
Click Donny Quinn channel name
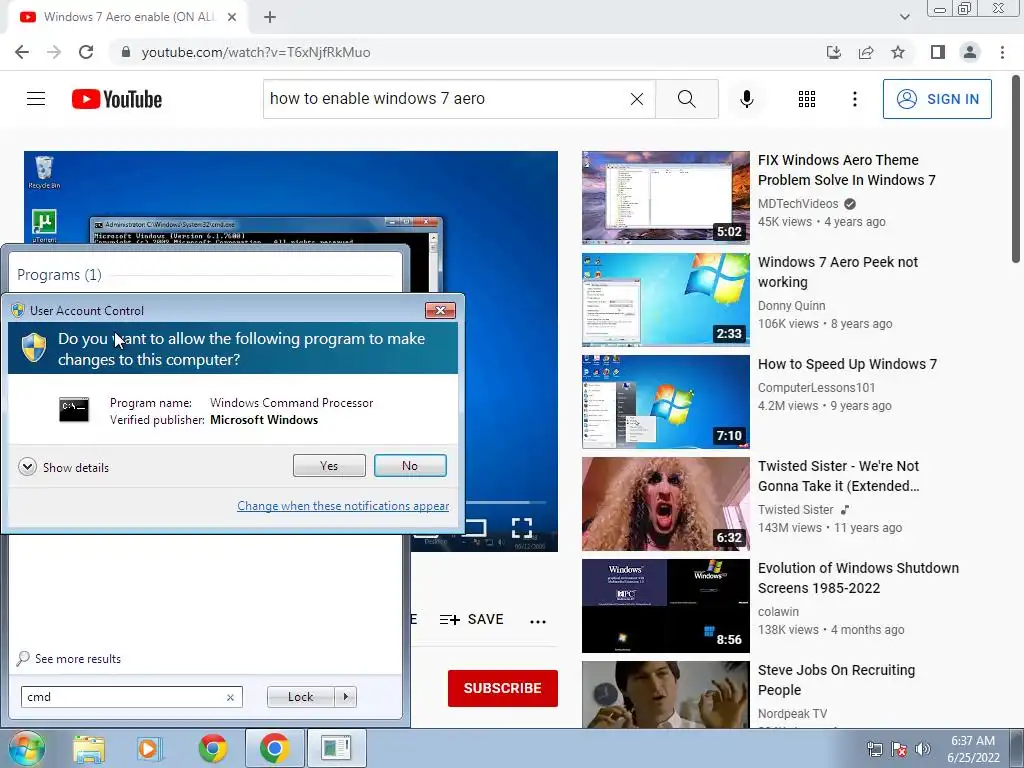pos(792,306)
